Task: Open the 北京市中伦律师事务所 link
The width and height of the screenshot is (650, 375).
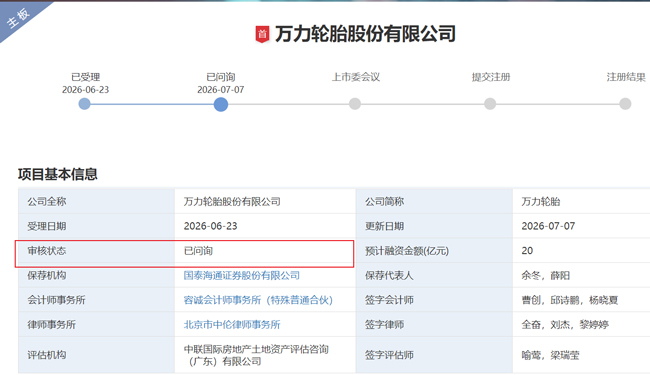Action: [232, 324]
